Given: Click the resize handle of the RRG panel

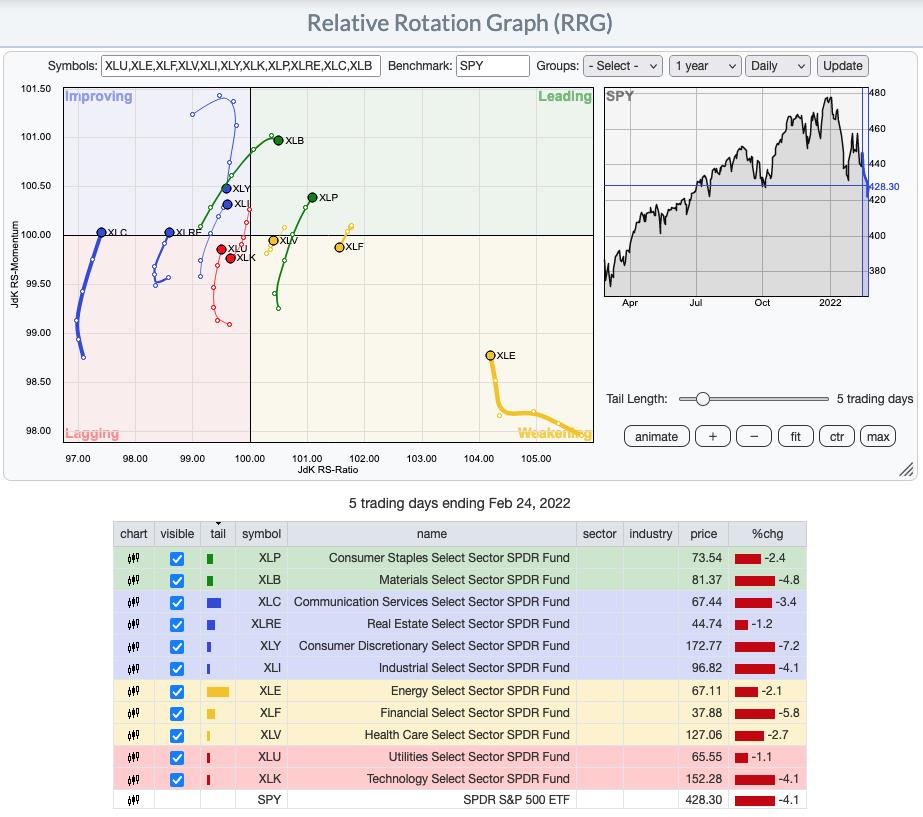Looking at the screenshot, I should (x=907, y=469).
